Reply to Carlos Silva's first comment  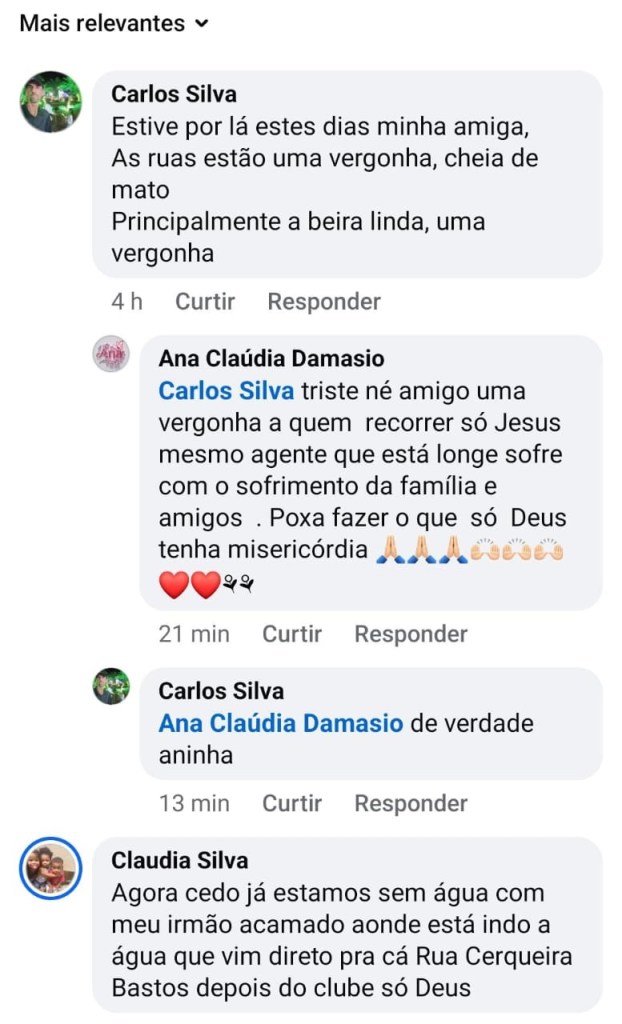pos(324,301)
